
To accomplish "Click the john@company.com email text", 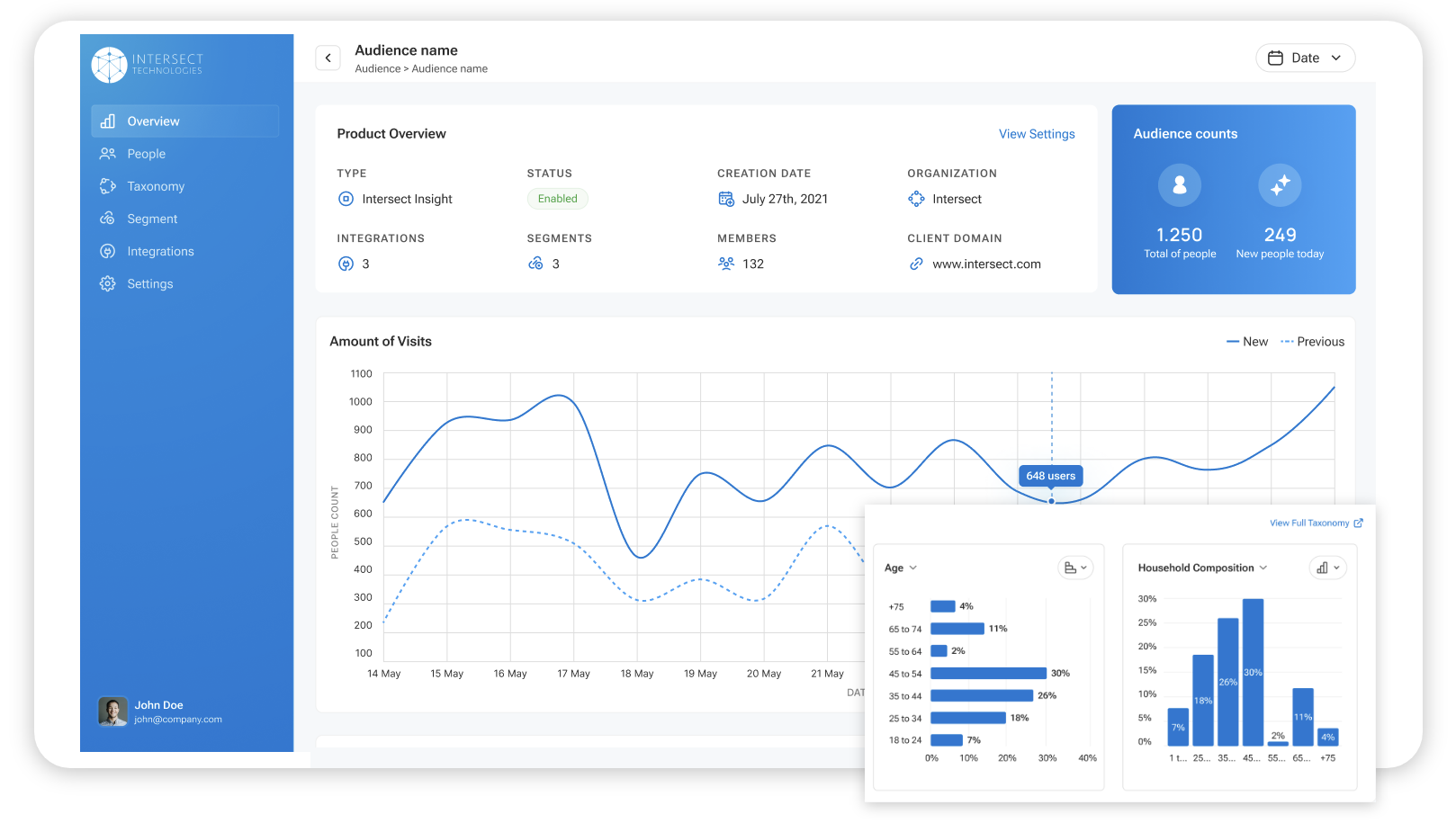I will (178, 720).
